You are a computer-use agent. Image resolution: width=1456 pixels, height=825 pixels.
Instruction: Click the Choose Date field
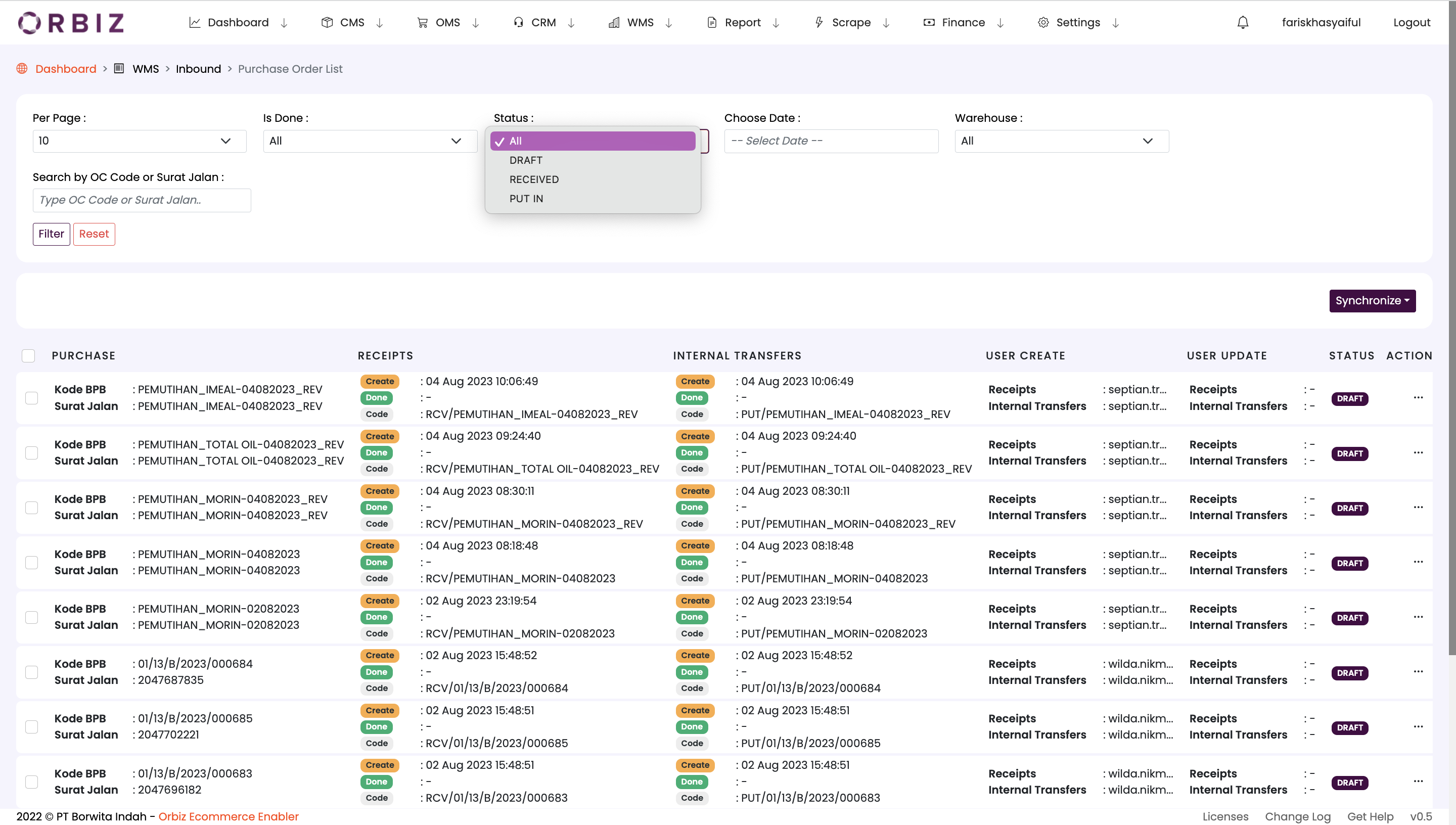point(831,141)
